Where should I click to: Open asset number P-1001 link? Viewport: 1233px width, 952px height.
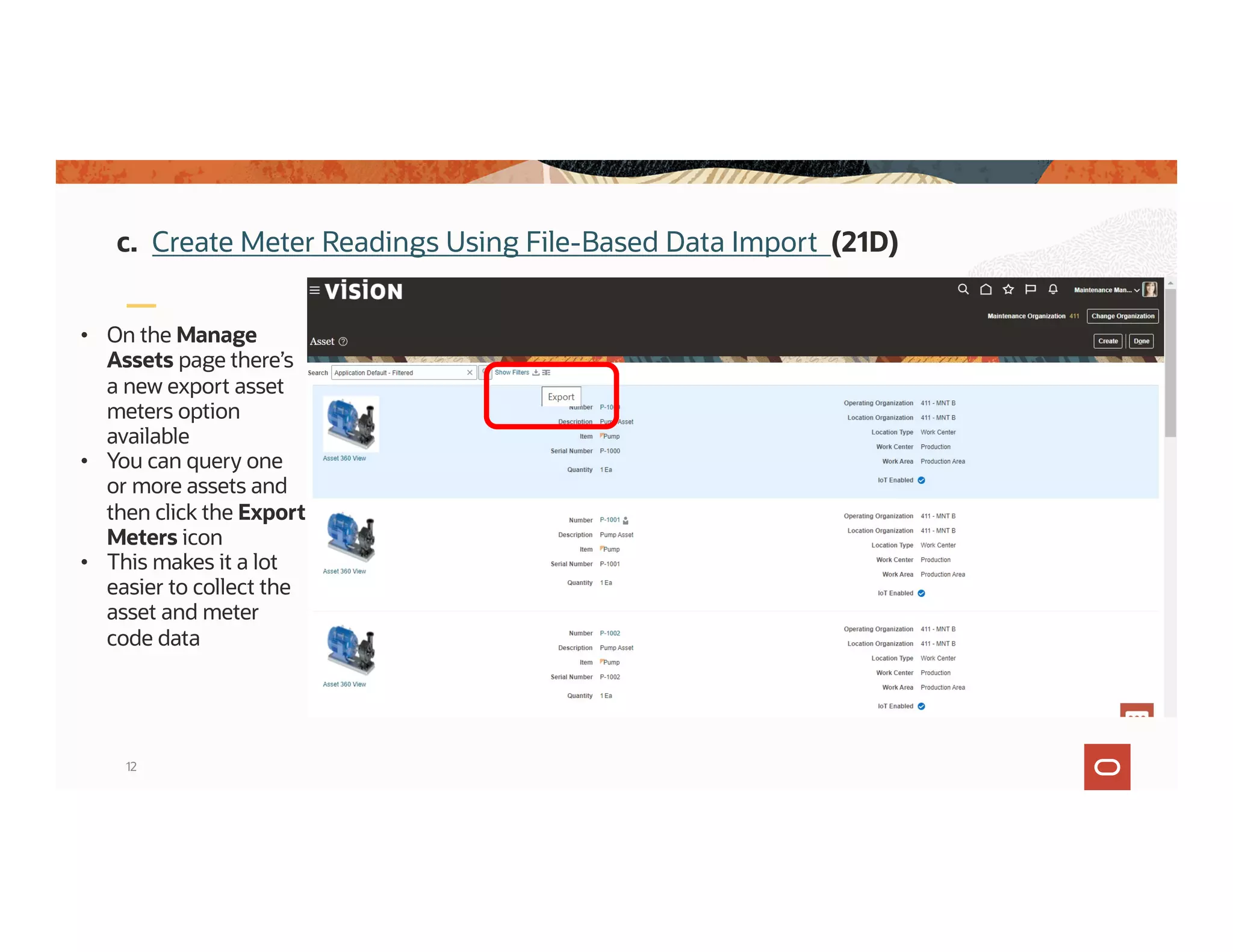pos(610,520)
